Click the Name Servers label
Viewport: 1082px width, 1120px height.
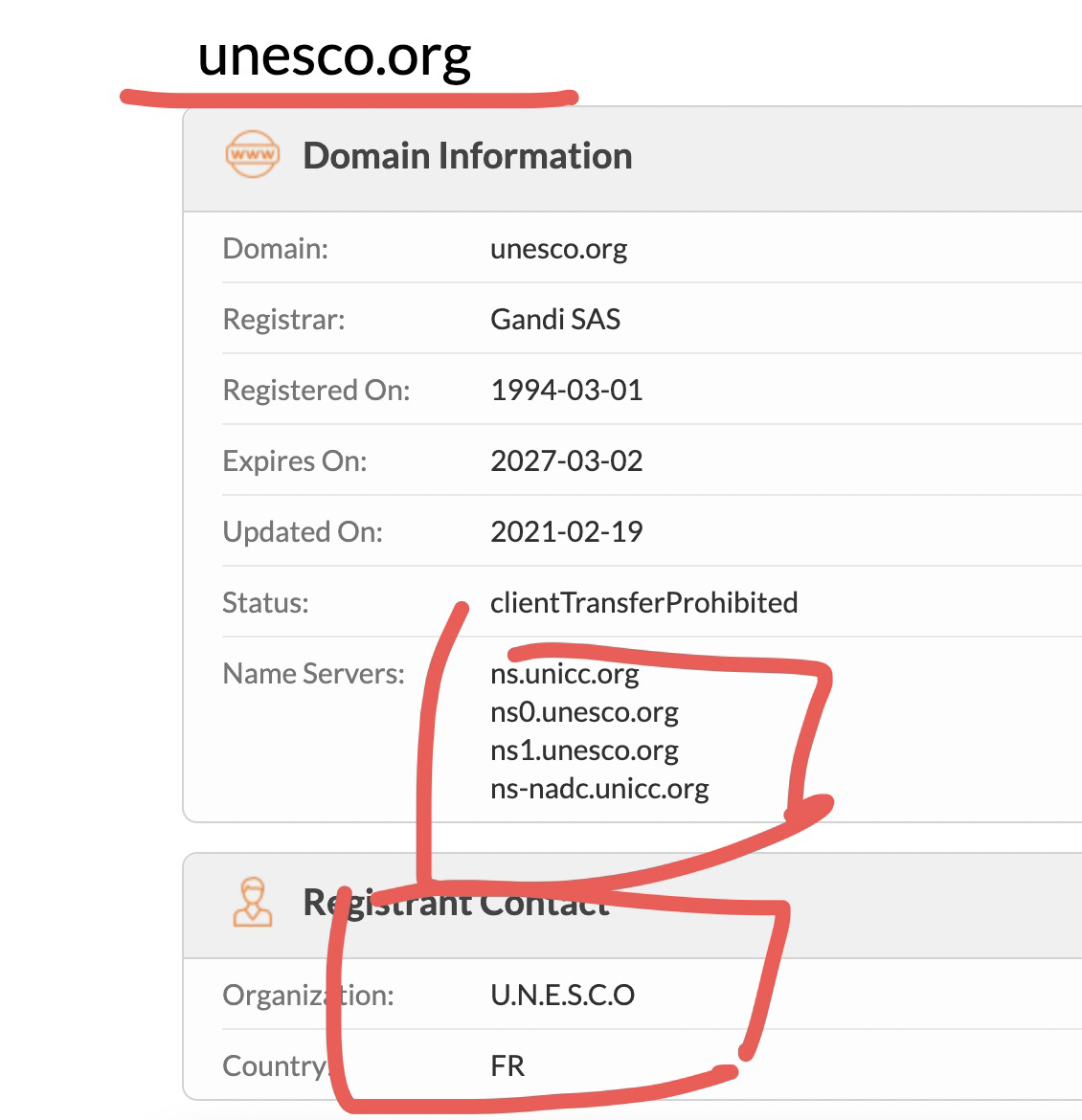click(x=313, y=673)
